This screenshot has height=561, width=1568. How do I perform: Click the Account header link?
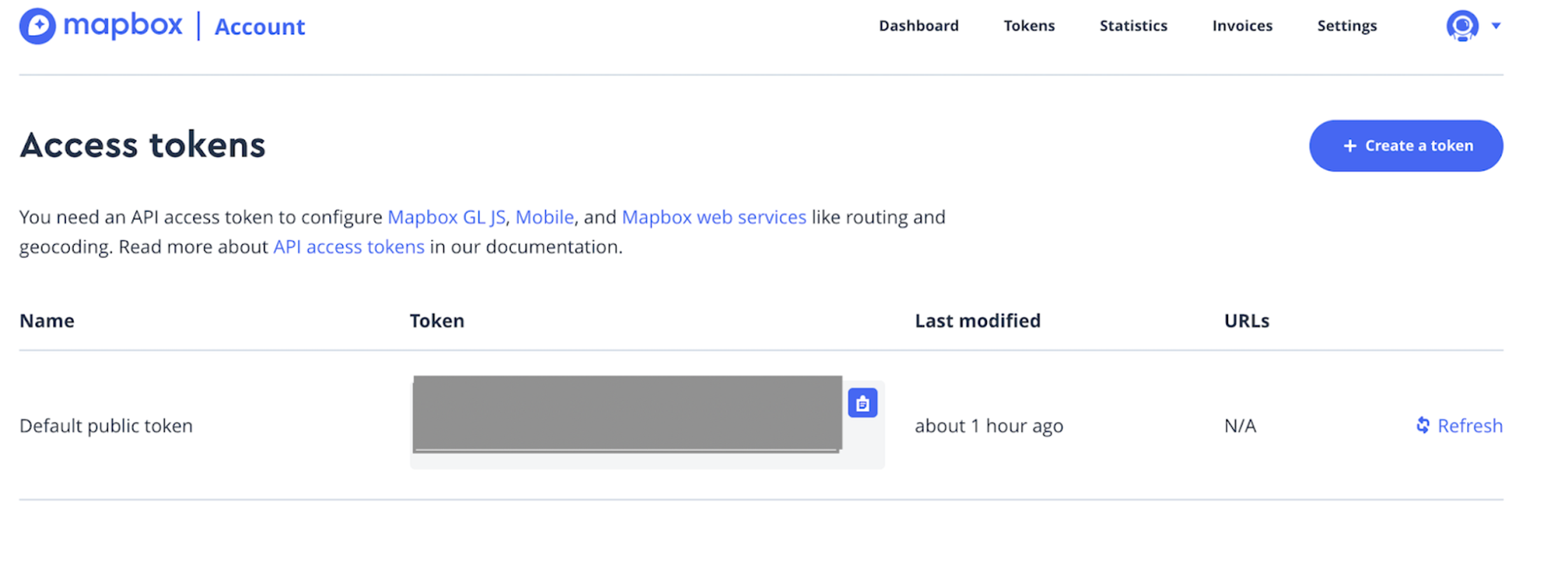(260, 27)
